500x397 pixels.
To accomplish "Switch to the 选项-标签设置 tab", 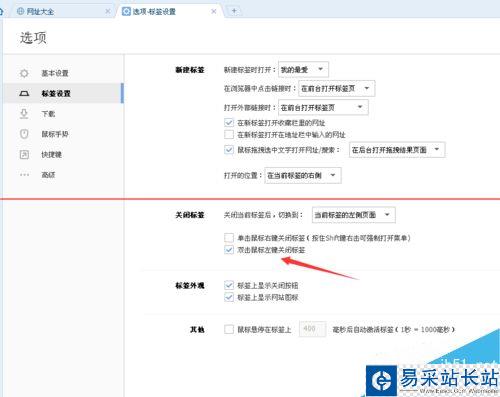I will 170,11.
